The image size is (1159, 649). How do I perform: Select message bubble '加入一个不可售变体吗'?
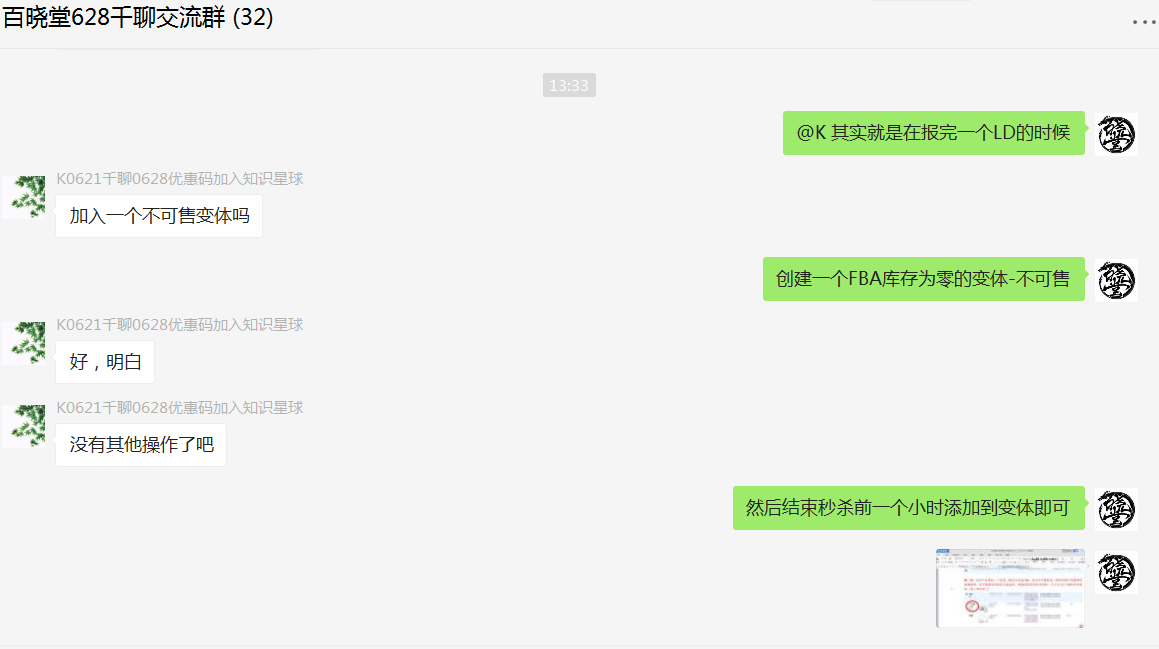point(159,216)
